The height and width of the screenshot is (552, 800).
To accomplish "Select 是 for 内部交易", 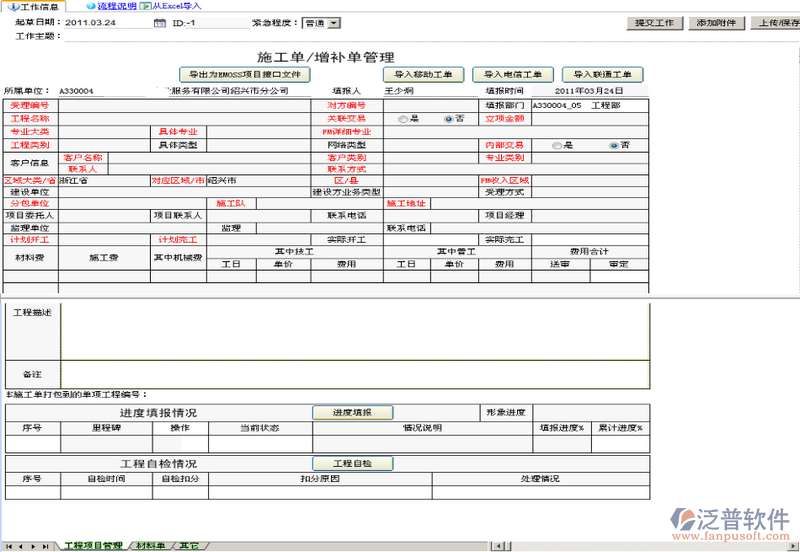I will [x=557, y=145].
